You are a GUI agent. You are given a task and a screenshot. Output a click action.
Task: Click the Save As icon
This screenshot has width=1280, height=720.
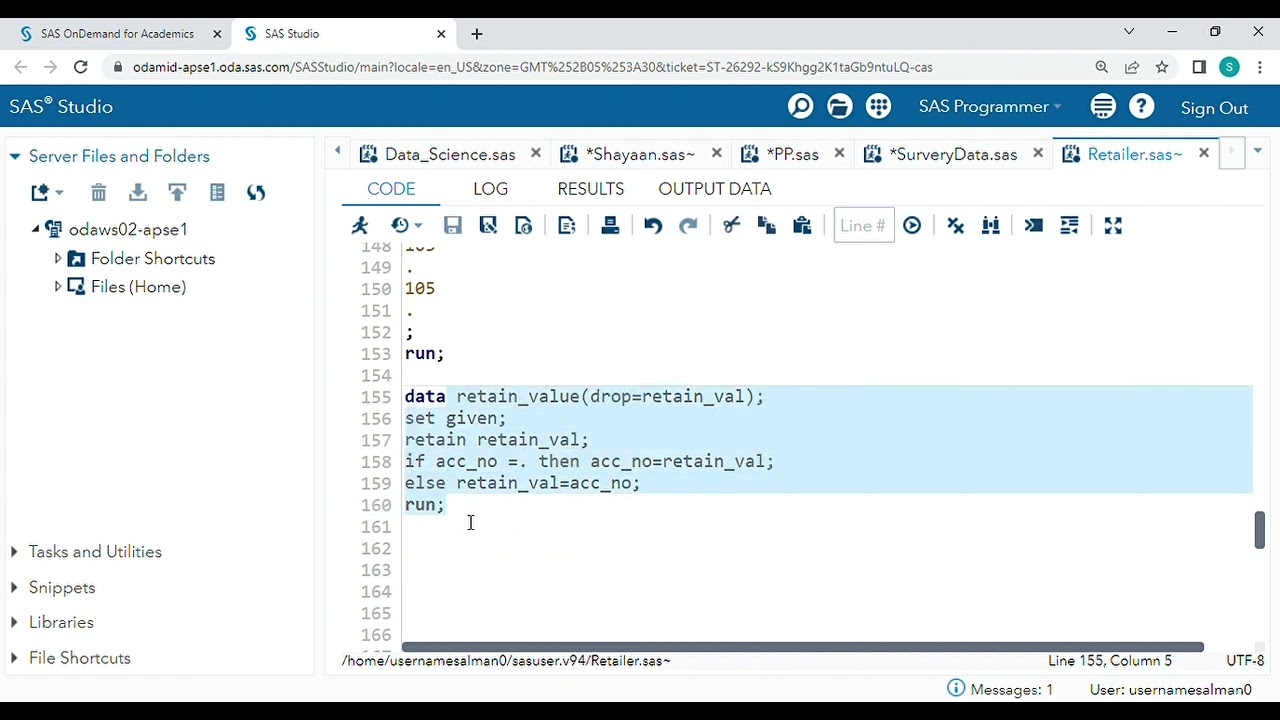(488, 226)
